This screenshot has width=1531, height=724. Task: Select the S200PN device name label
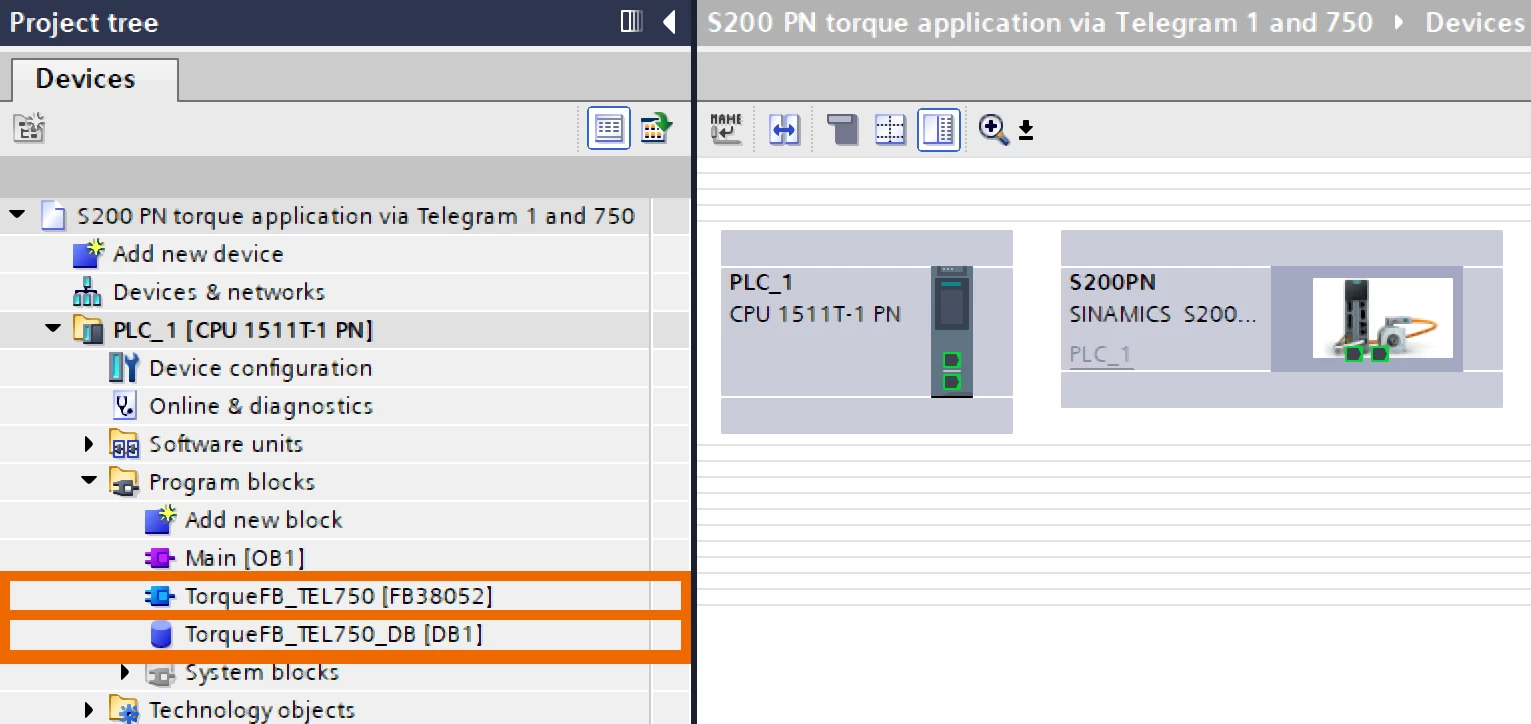pos(1113,283)
